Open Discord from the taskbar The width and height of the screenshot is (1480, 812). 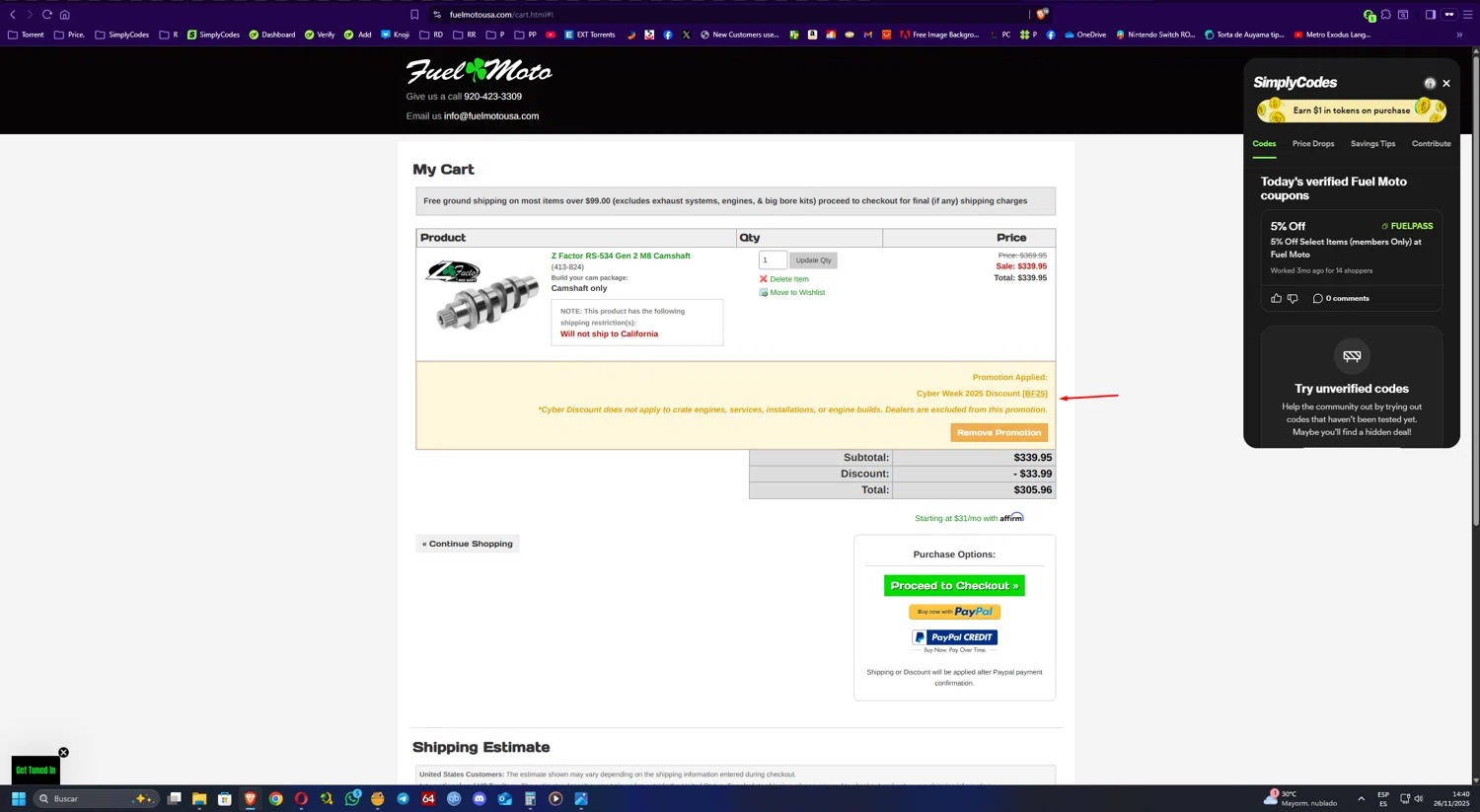tap(480, 799)
